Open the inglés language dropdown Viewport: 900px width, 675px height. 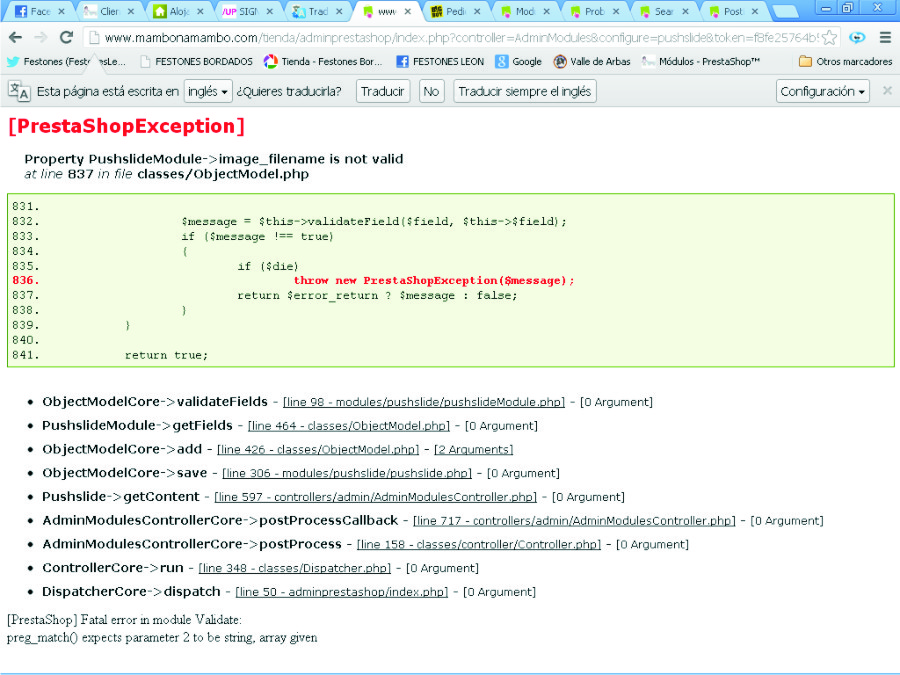coord(208,91)
